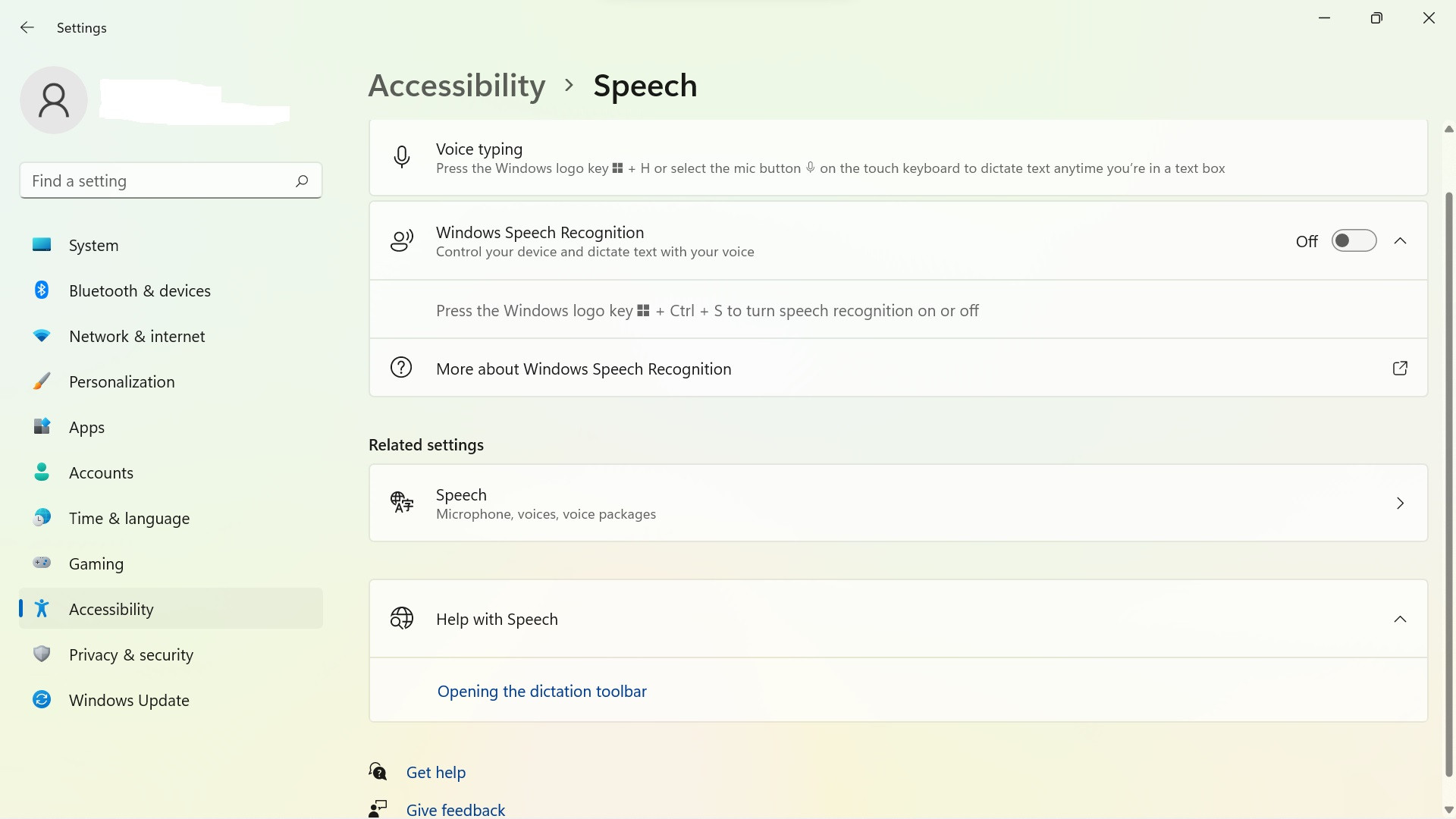The height and width of the screenshot is (819, 1456).
Task: Click the Privacy & security shield icon
Action: point(42,654)
